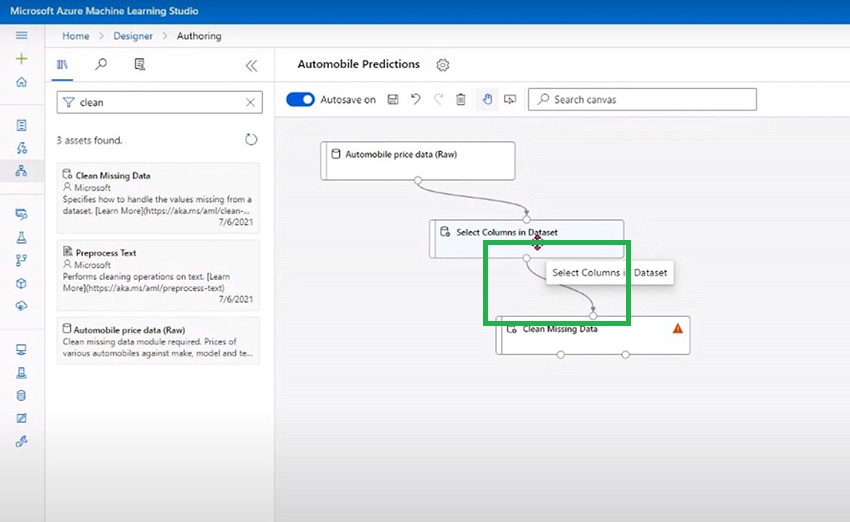This screenshot has height=522, width=850.
Task: Select Automobile price data (Raw) canvas node
Action: [x=418, y=160]
